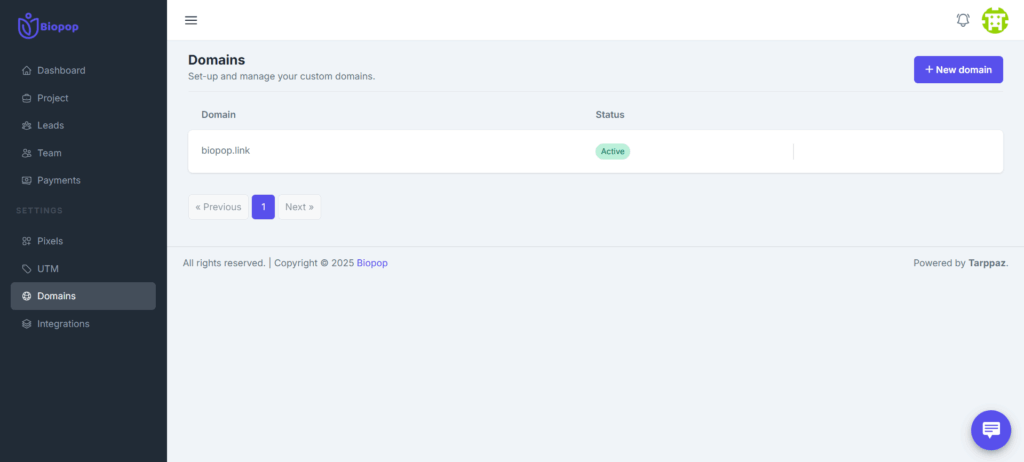Click the Tarppaz text in the footer
1024x462 pixels.
tap(987, 263)
